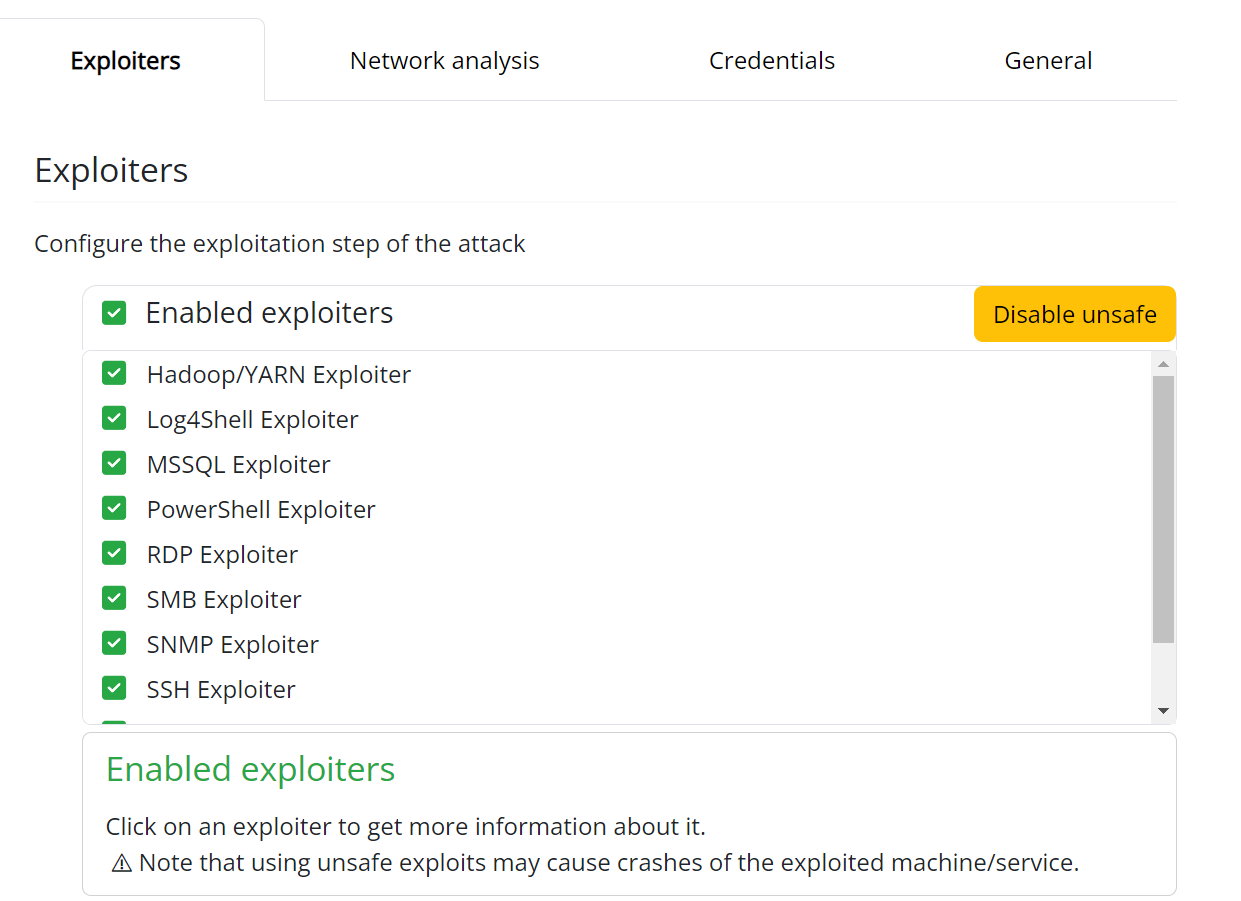Click the PowerShell Exploiter label text
Image resolution: width=1241 pixels, height=901 pixels.
point(261,510)
